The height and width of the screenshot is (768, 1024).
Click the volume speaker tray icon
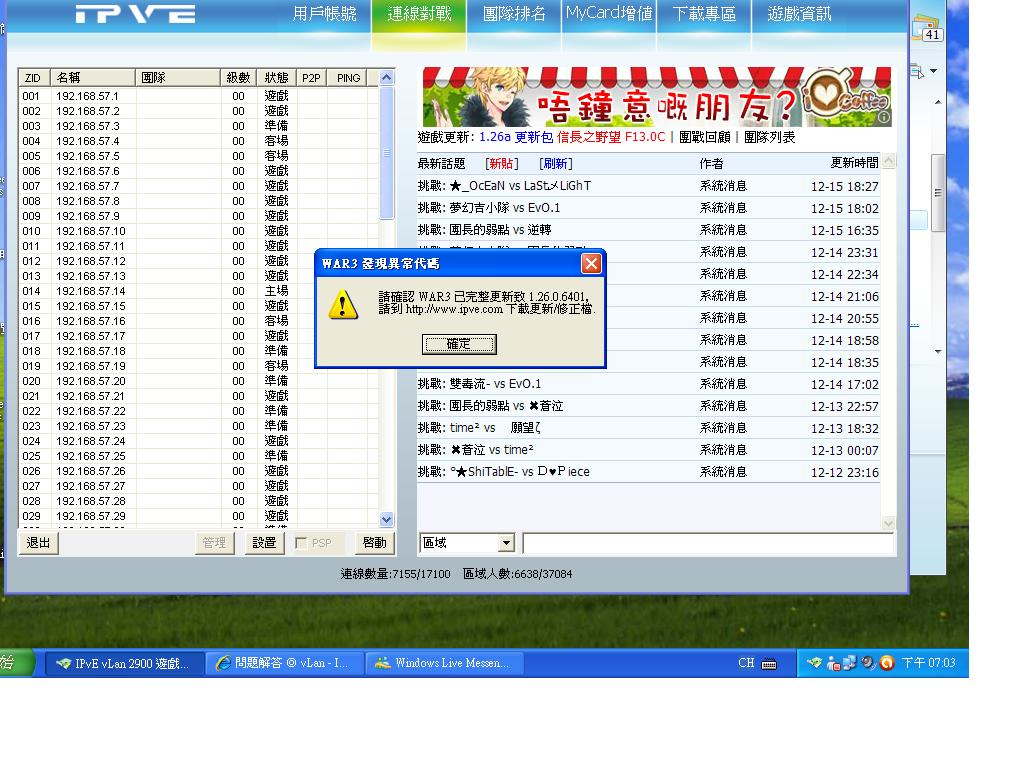[868, 663]
